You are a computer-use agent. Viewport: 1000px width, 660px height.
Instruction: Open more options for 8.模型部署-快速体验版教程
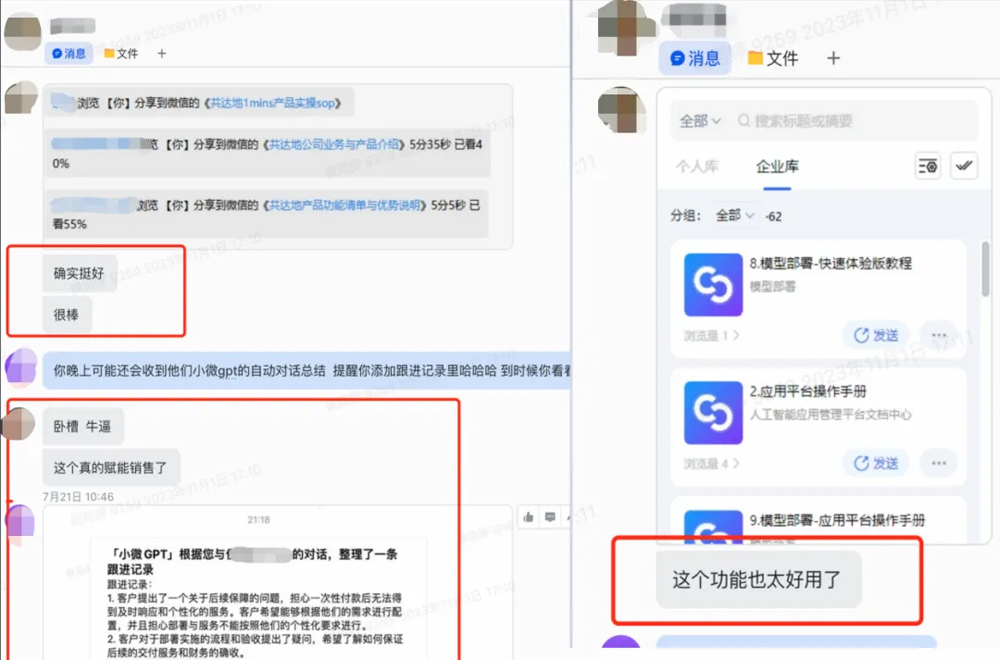pyautogui.click(x=938, y=335)
